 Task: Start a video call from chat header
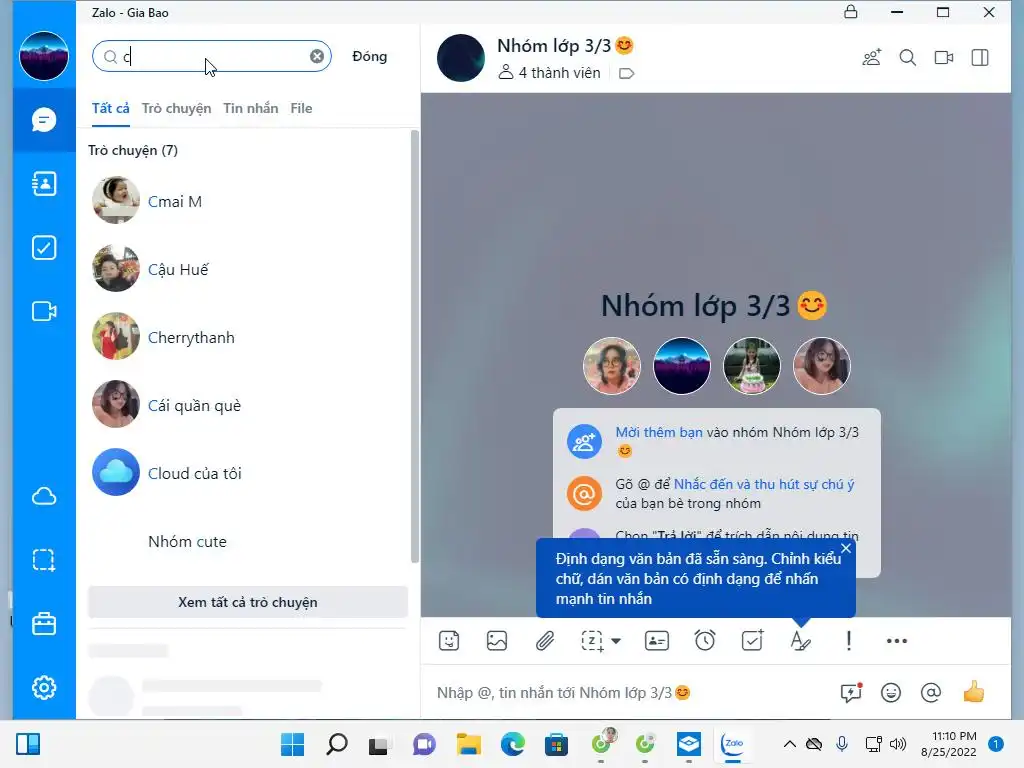(x=944, y=57)
